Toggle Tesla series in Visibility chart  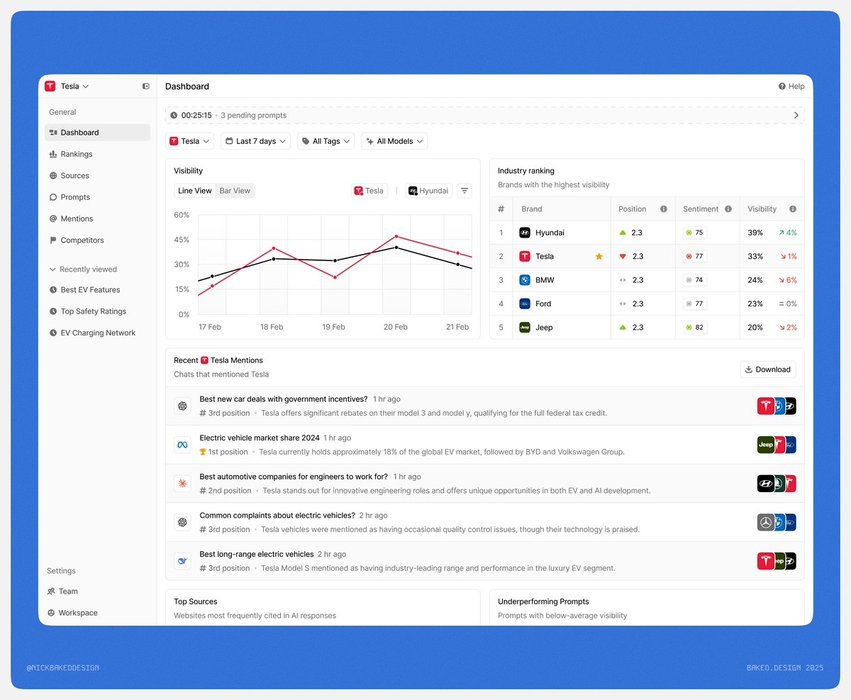coord(369,190)
